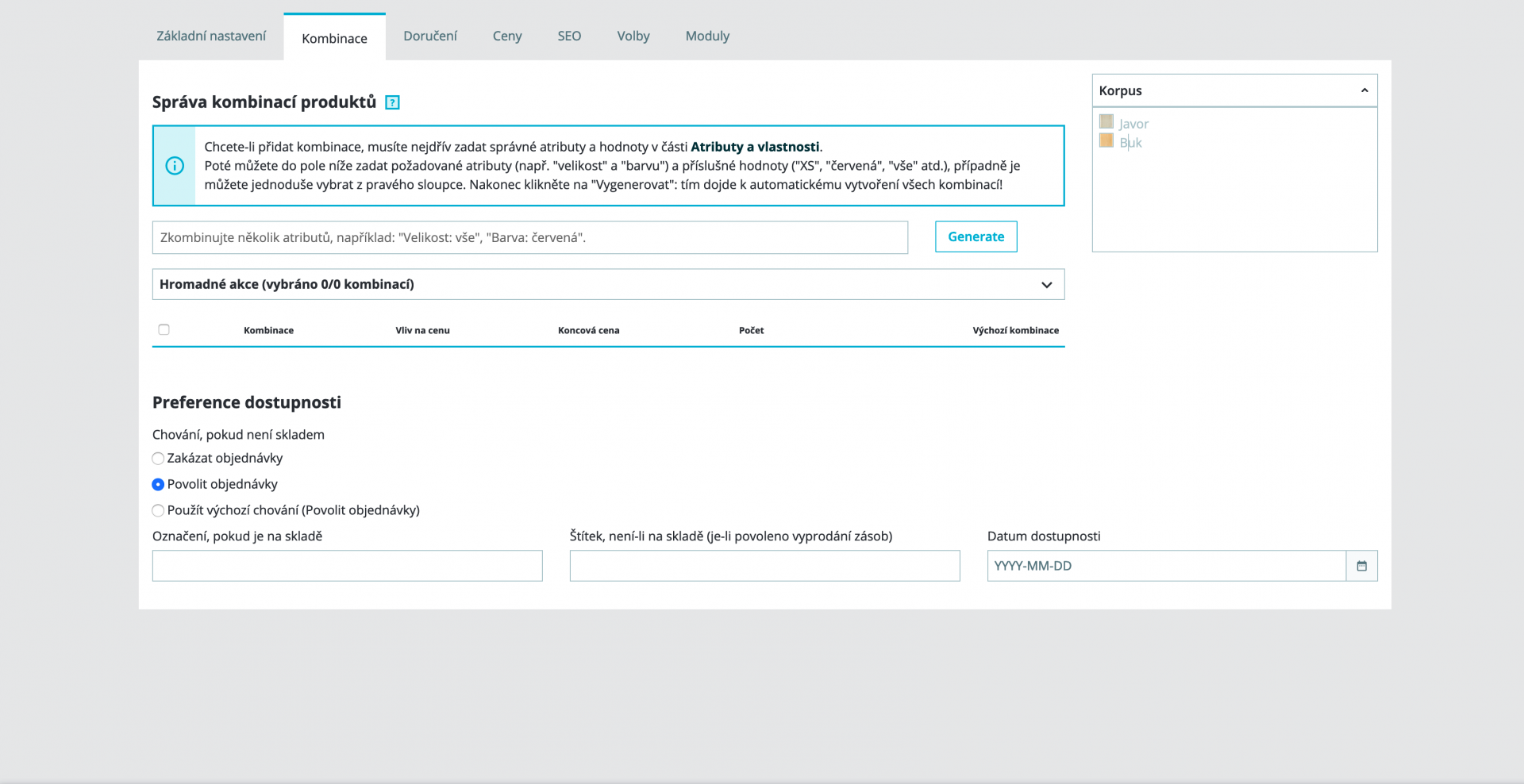This screenshot has width=1524, height=784.
Task: Click the calendar icon for Datum dostupnosti
Action: (x=1361, y=566)
